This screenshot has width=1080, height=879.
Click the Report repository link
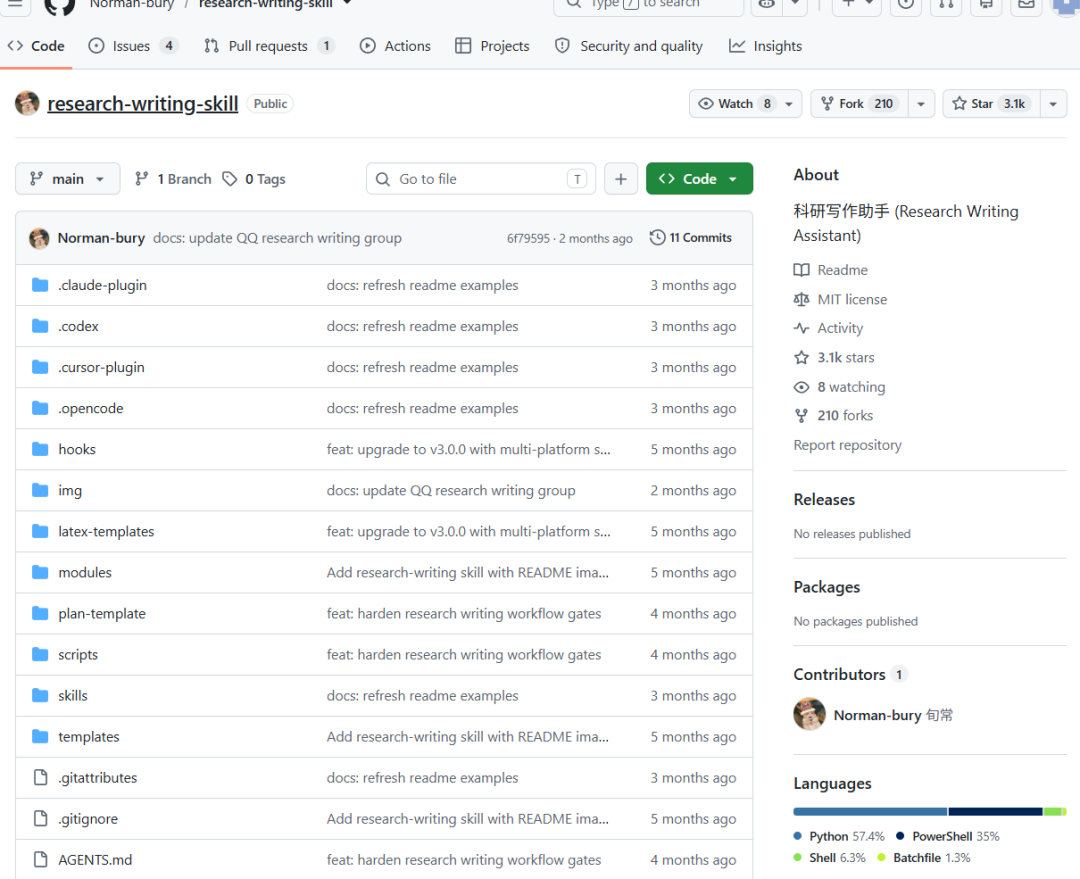point(847,445)
